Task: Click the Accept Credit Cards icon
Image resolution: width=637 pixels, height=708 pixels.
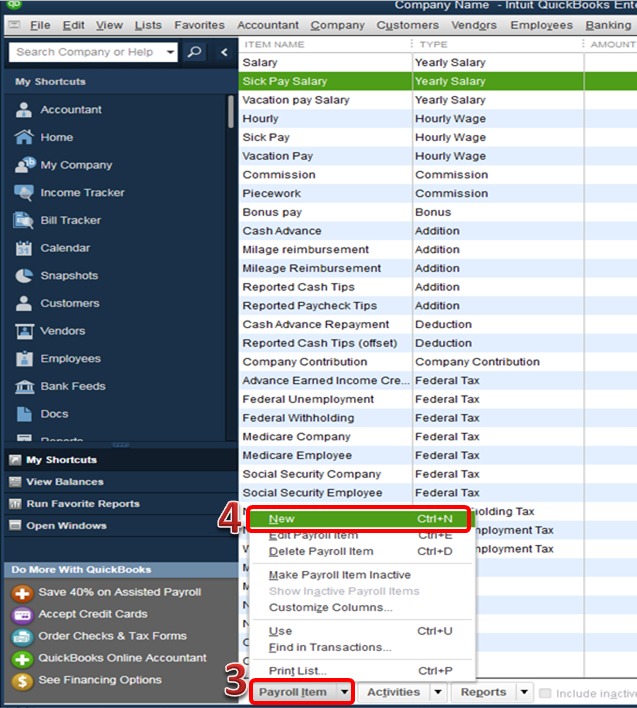Action: pyautogui.click(x=22, y=615)
